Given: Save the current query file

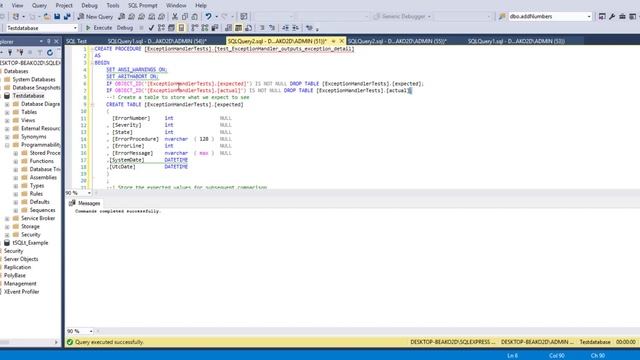Looking at the screenshot, I should click(57, 16).
